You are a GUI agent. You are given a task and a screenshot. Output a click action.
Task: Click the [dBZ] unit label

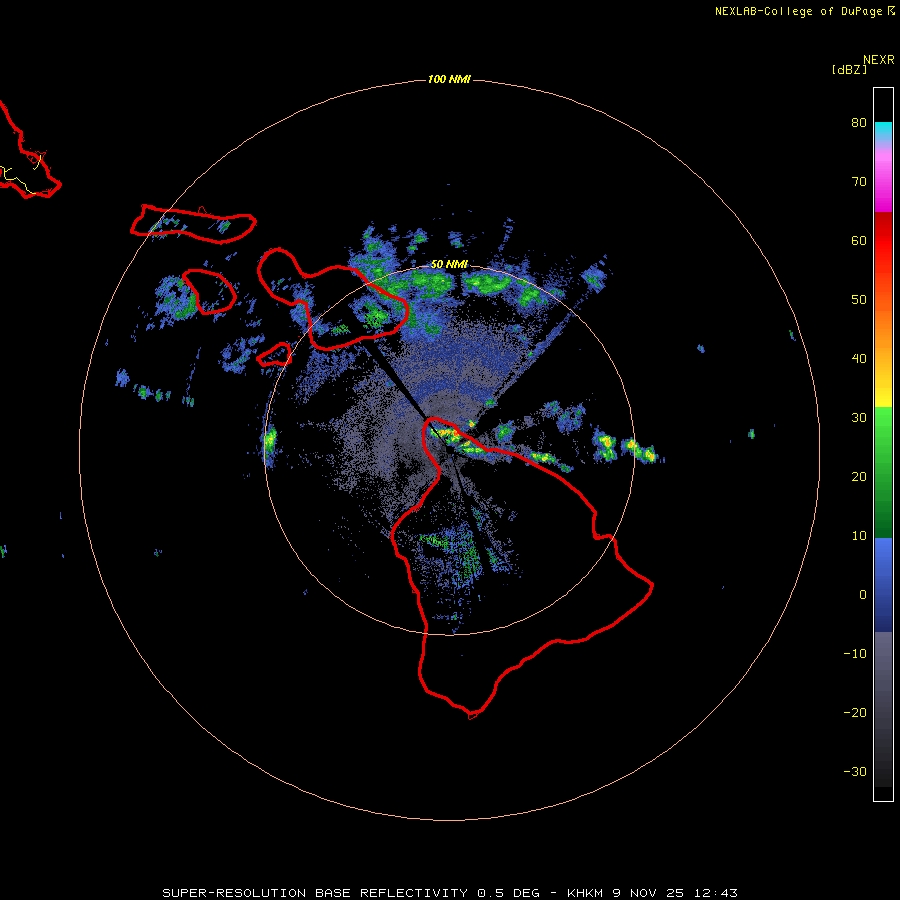[849, 70]
